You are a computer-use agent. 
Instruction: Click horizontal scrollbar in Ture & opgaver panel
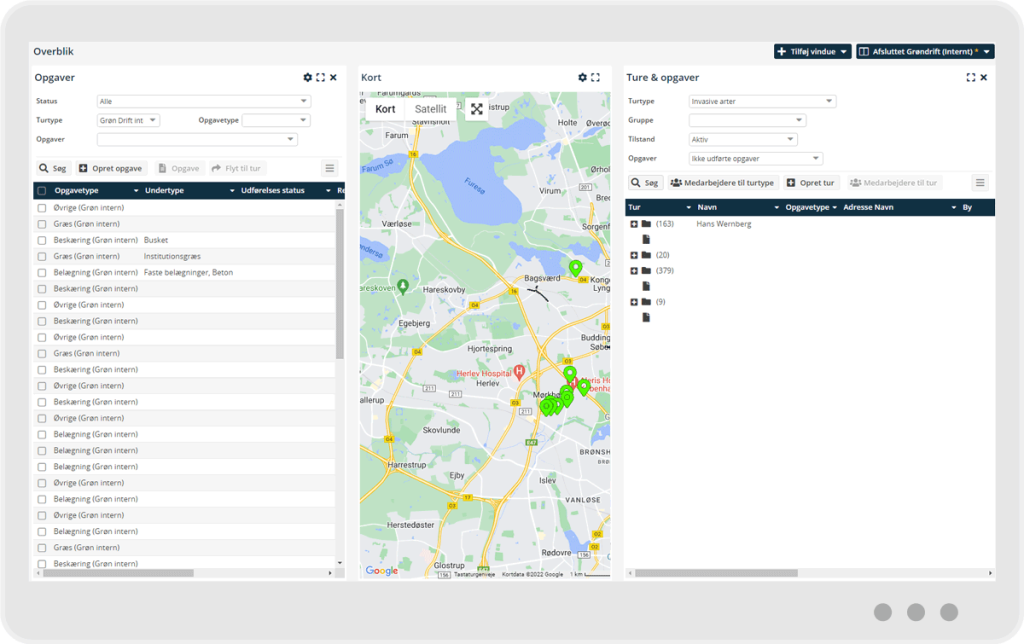(716, 573)
